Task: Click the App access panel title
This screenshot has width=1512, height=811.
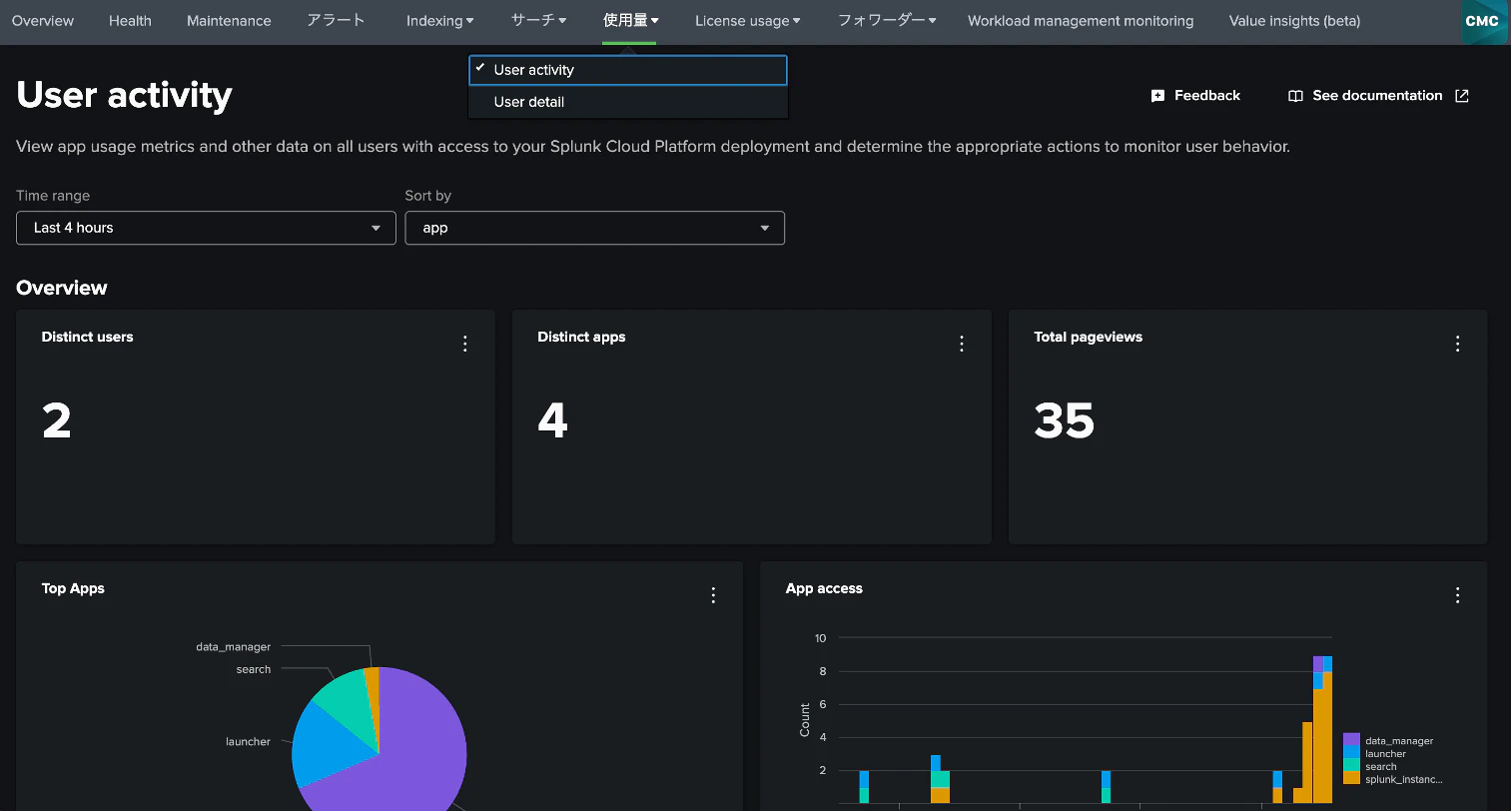Action: [824, 588]
